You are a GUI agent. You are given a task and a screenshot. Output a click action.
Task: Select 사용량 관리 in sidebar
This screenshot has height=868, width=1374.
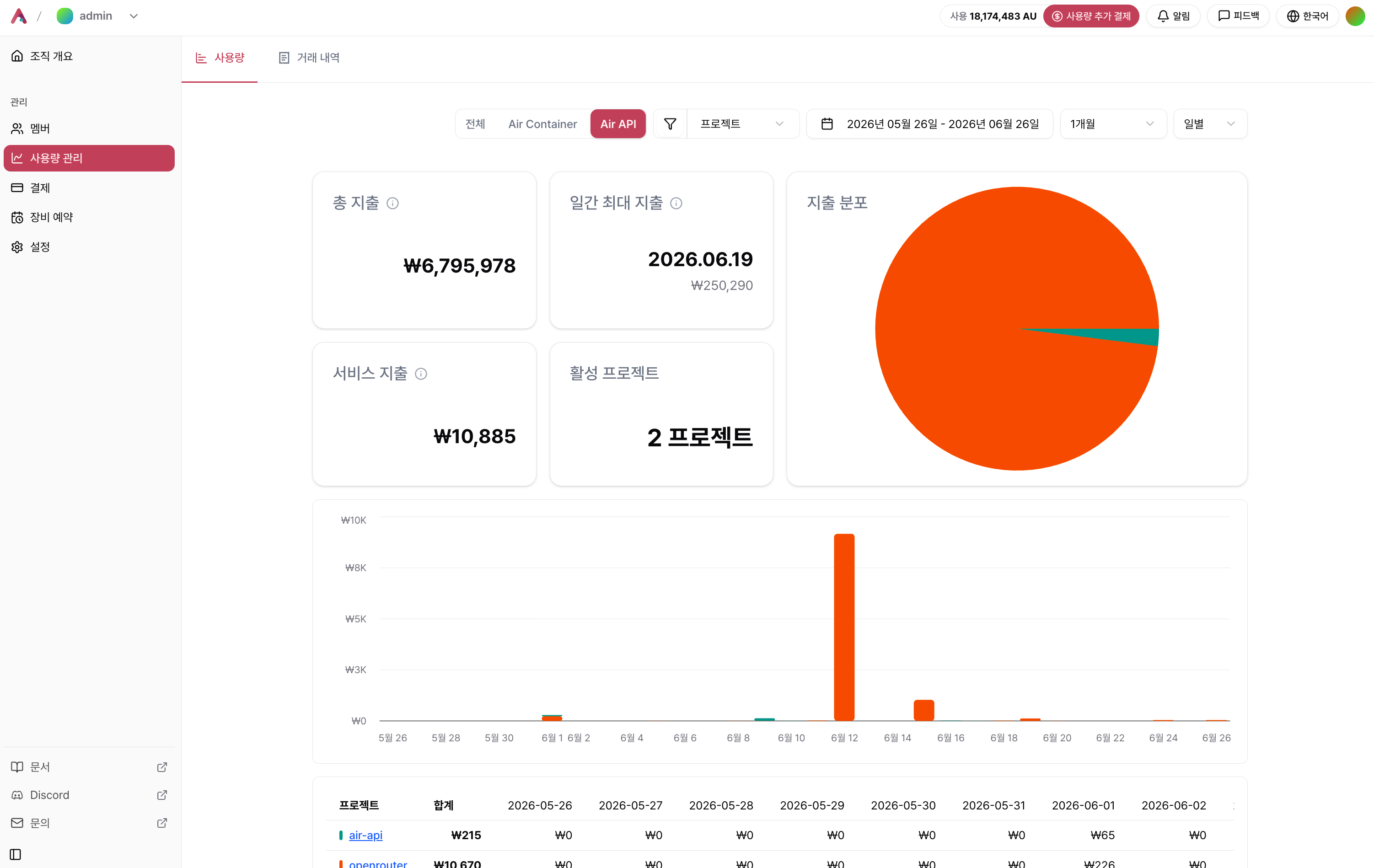pos(89,158)
